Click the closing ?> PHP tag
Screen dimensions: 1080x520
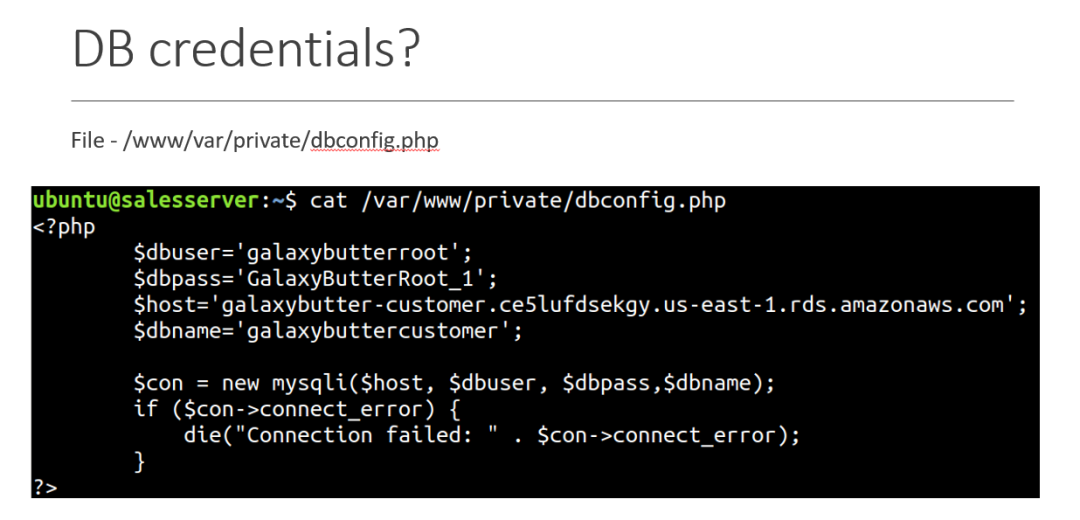45,488
